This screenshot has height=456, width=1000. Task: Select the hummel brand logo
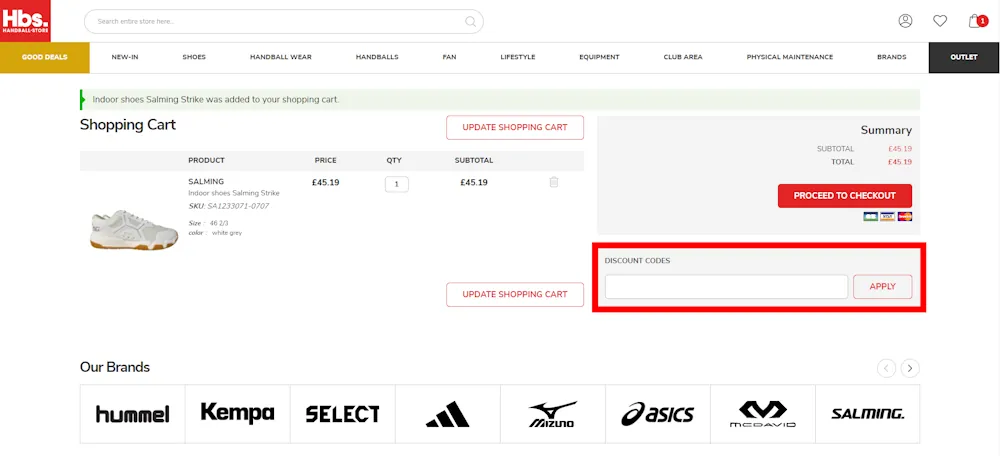(133, 414)
